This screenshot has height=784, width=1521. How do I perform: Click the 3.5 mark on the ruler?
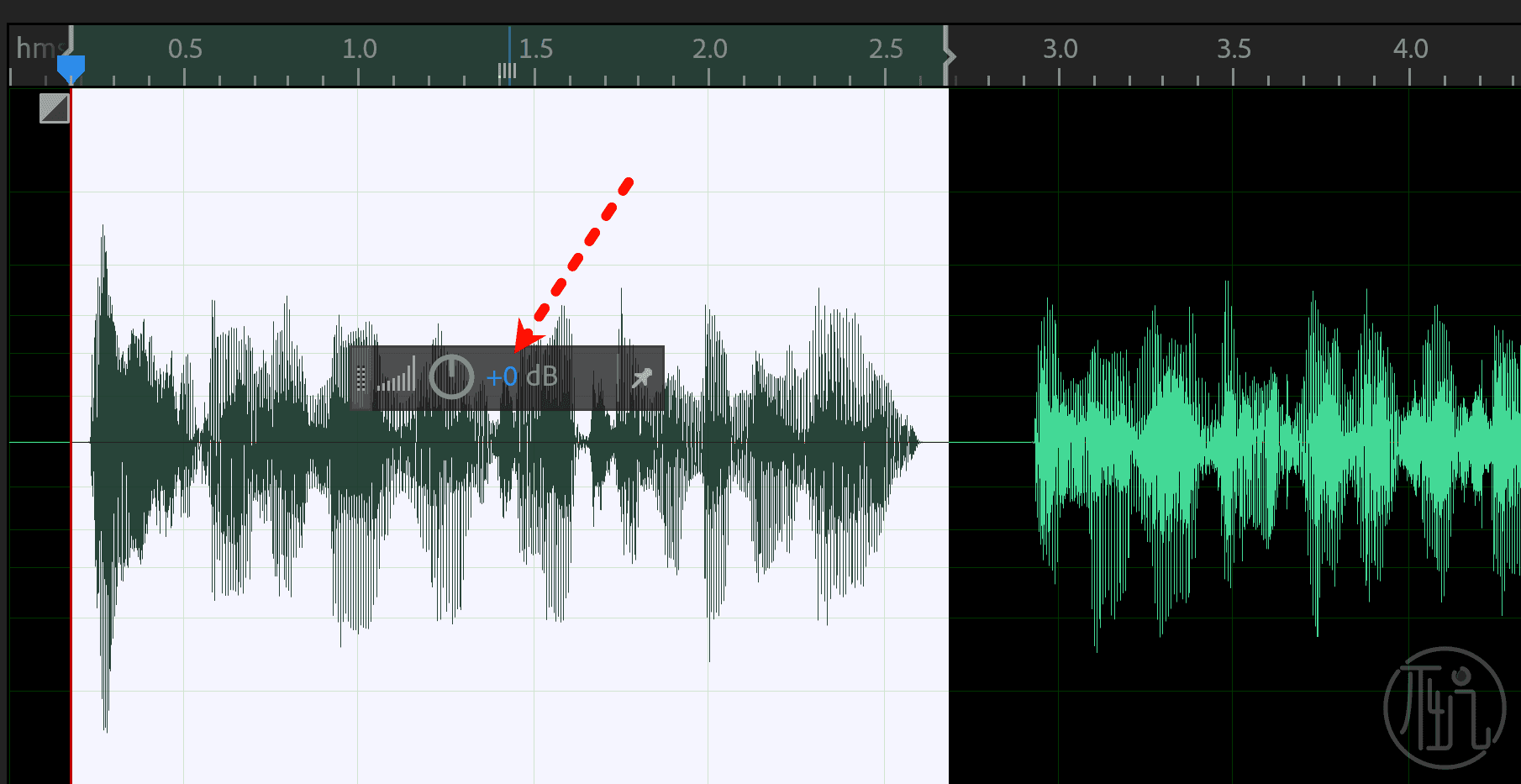[1234, 49]
